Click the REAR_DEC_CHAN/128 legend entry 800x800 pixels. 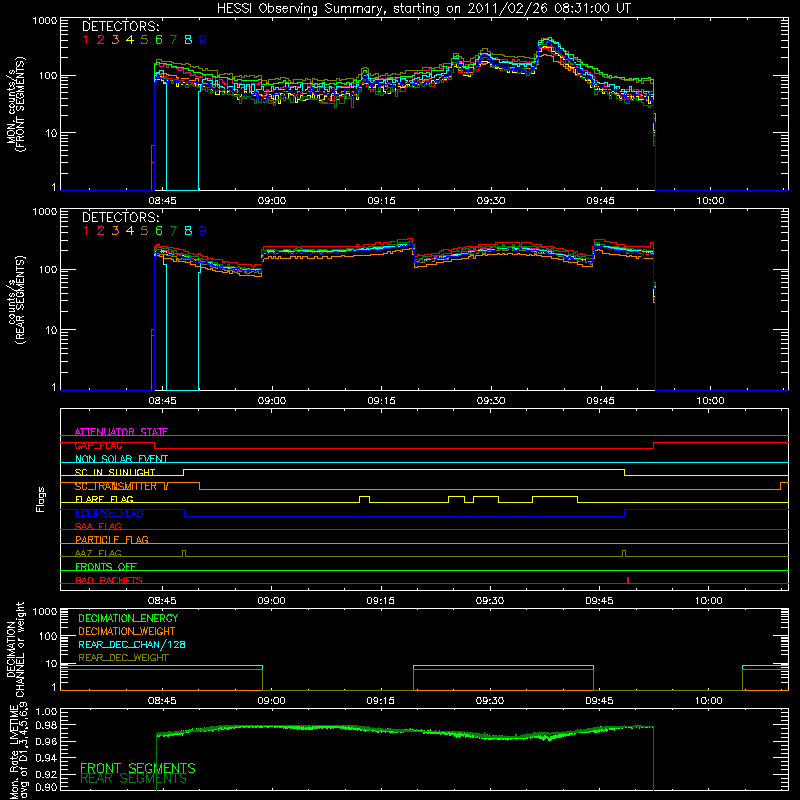point(132,645)
